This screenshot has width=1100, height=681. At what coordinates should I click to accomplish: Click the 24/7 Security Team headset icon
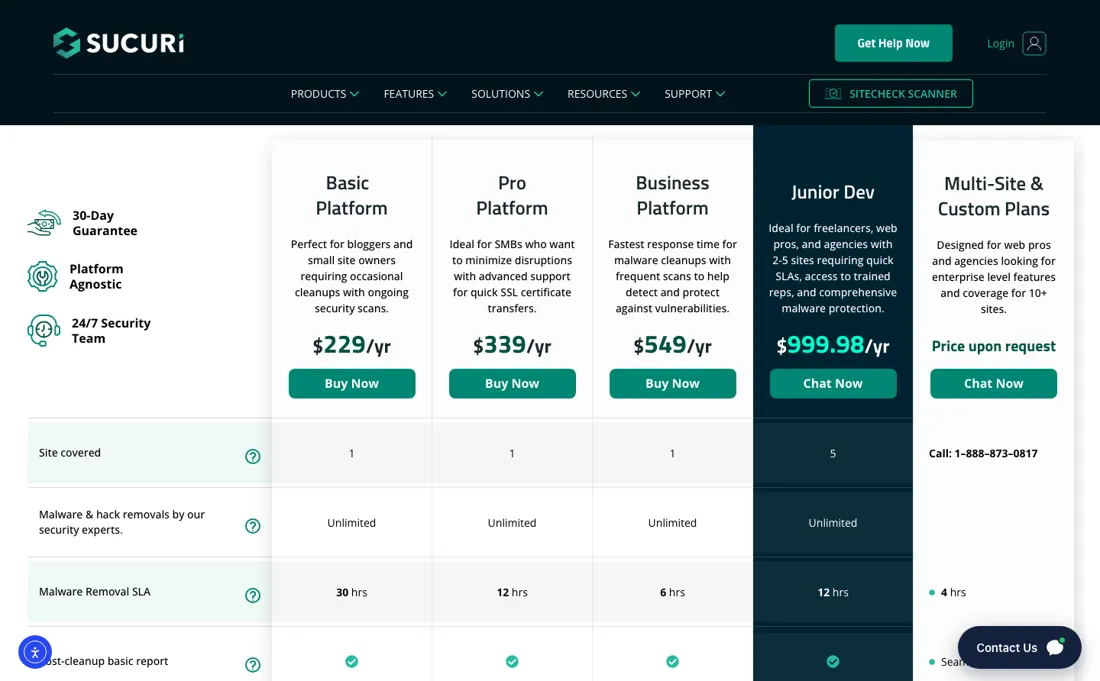pyautogui.click(x=43, y=330)
